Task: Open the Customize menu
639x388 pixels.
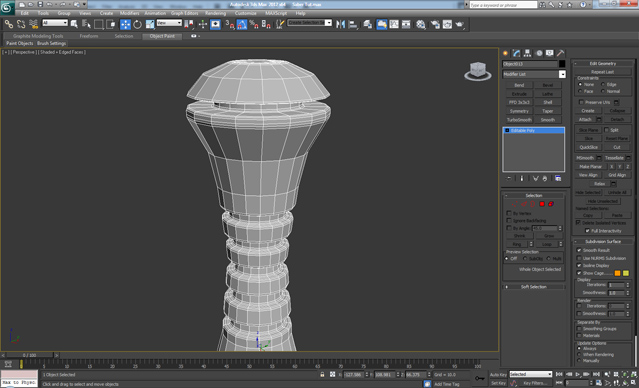Action: click(x=245, y=13)
